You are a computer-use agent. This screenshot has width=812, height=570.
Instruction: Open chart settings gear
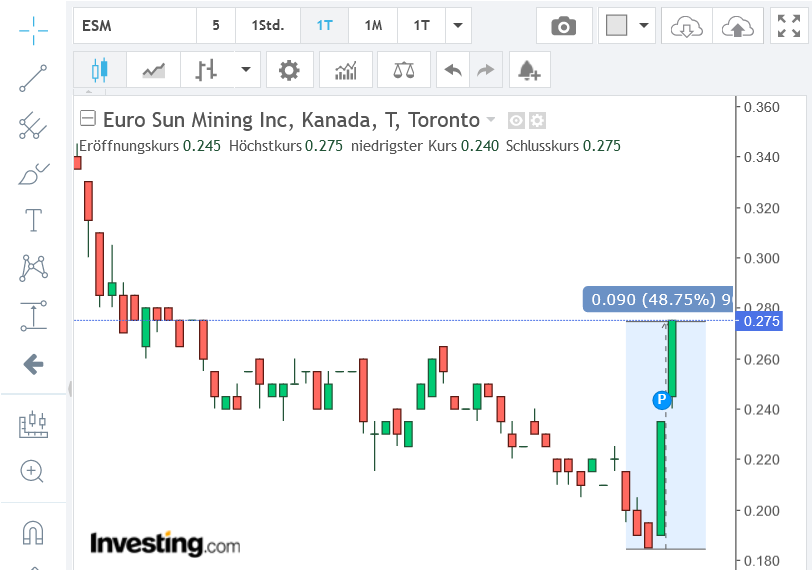pyautogui.click(x=289, y=69)
